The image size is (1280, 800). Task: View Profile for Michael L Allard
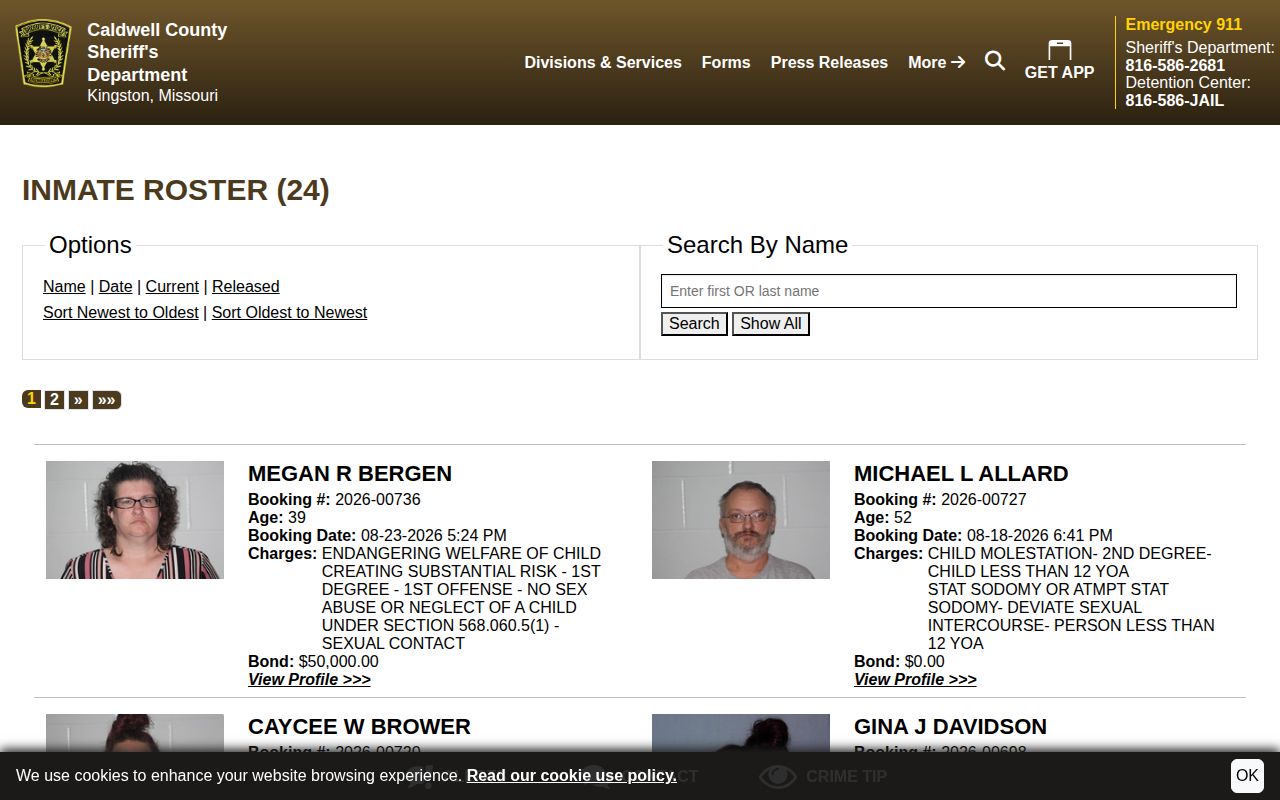click(915, 679)
